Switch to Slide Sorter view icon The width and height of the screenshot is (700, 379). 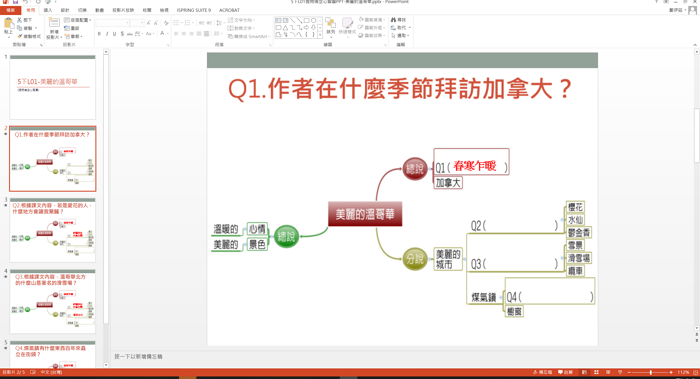[x=596, y=372]
